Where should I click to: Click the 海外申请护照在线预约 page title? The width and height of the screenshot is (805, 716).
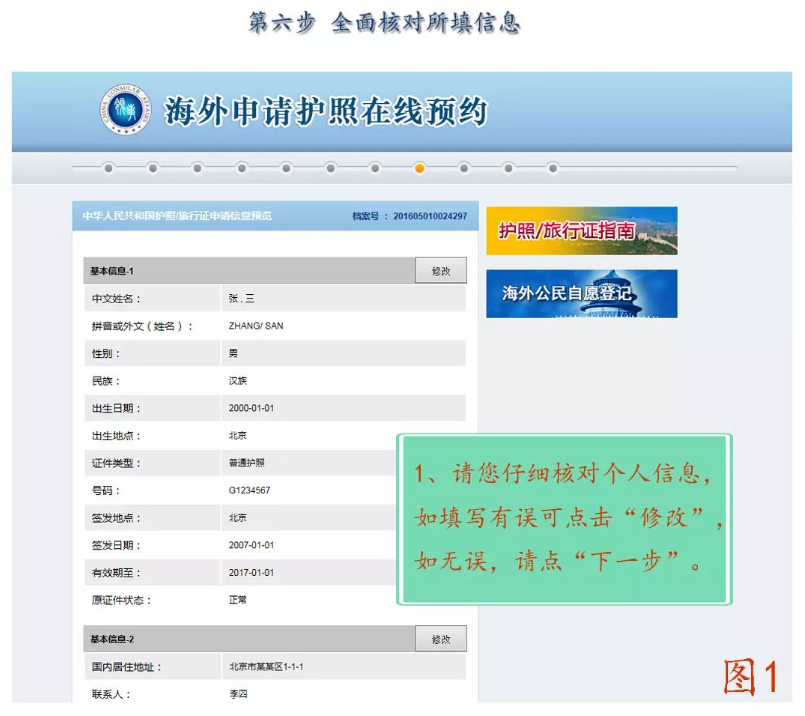click(x=326, y=111)
